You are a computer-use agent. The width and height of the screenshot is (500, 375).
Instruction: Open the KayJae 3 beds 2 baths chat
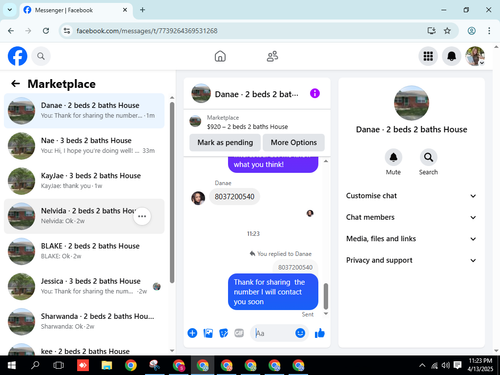tap(84, 181)
